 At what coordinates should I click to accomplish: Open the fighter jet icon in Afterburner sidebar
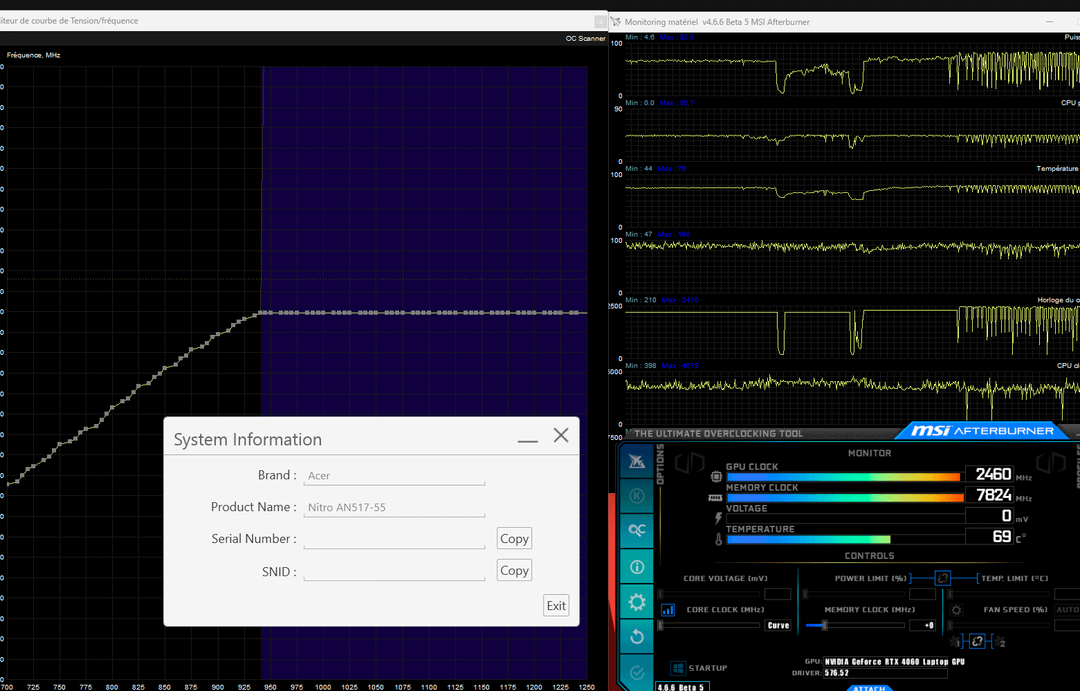pos(636,461)
